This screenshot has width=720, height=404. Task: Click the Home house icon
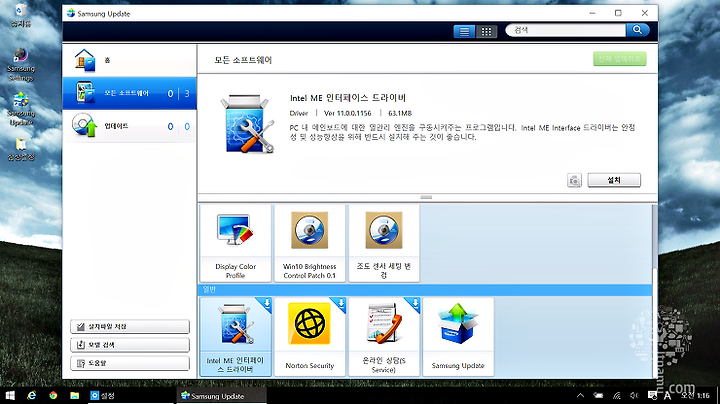(85, 60)
